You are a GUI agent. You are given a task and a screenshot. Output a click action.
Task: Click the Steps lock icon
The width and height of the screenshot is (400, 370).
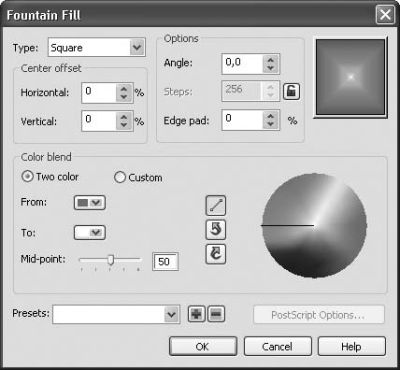coord(291,91)
